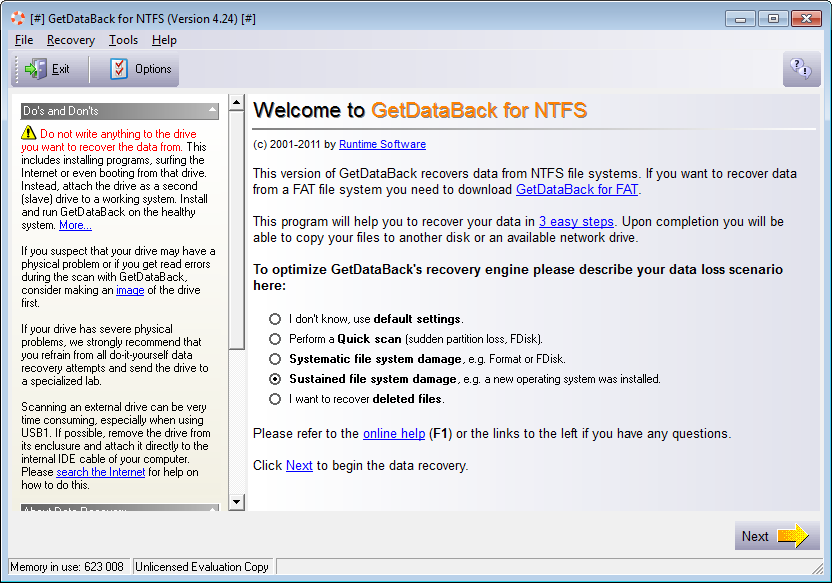Screen dimensions: 832x583
Task: Click the 'search the Internet' link
Action: click(x=100, y=472)
